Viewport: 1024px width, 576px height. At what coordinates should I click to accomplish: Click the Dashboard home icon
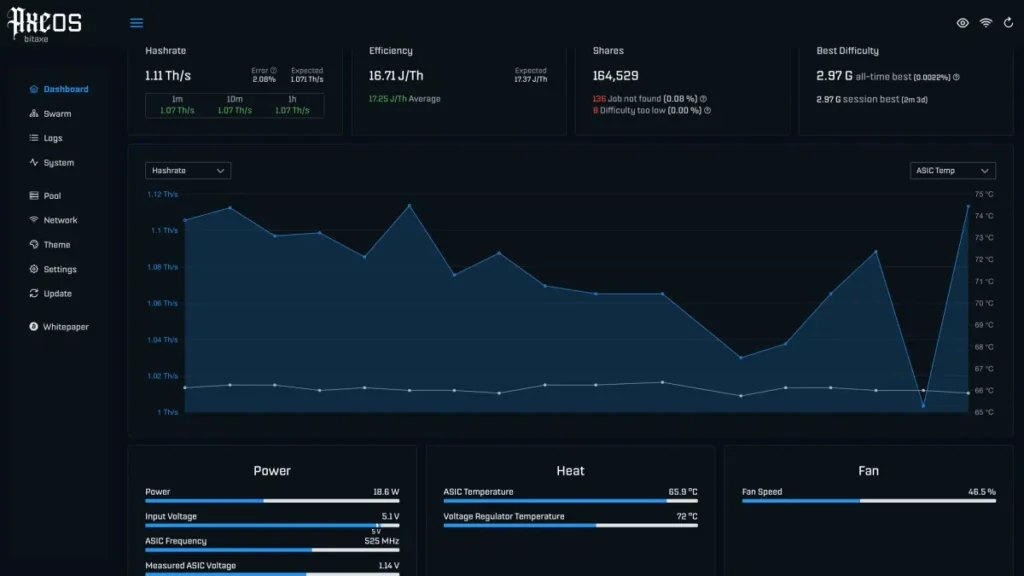pos(34,89)
